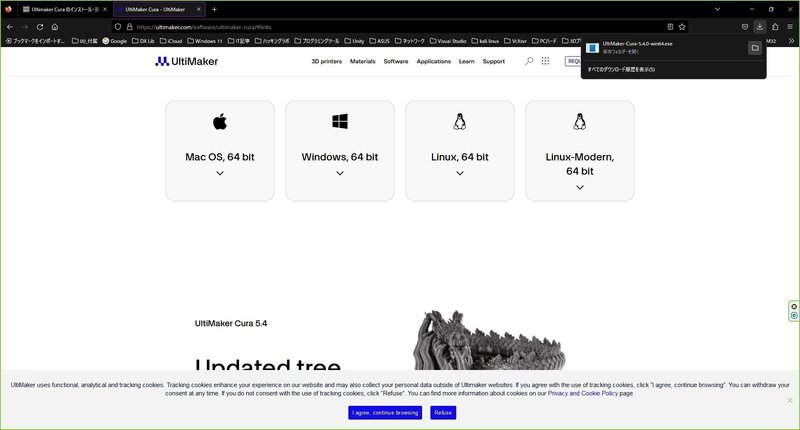Open the Unity bookmarks folder

click(354, 41)
